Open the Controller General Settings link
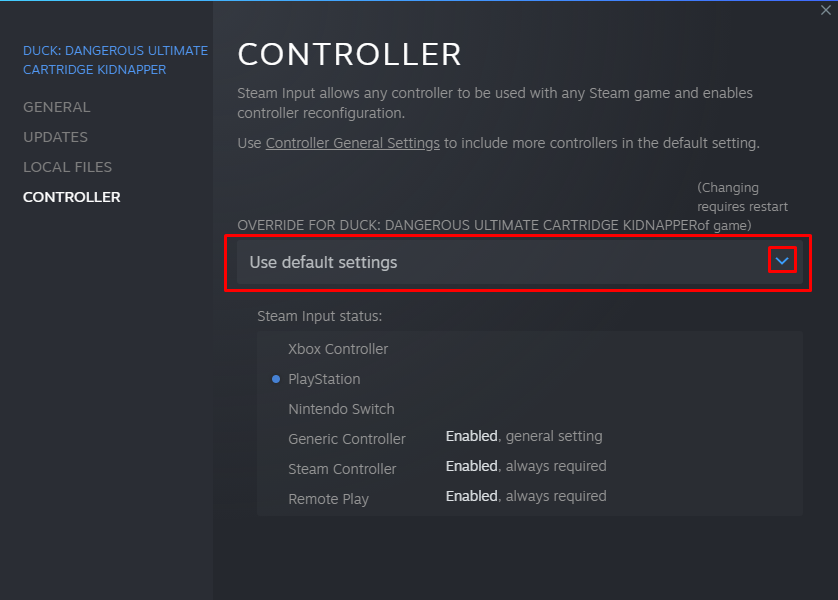The height and width of the screenshot is (600, 838). point(352,143)
